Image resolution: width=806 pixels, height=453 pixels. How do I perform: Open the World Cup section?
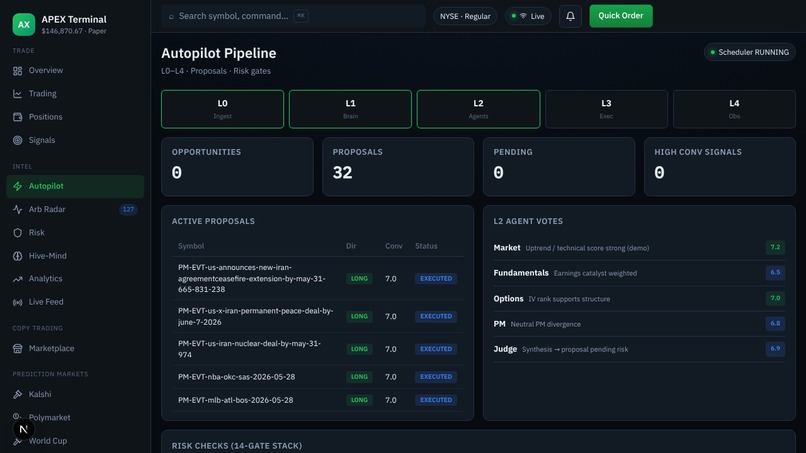point(75,441)
